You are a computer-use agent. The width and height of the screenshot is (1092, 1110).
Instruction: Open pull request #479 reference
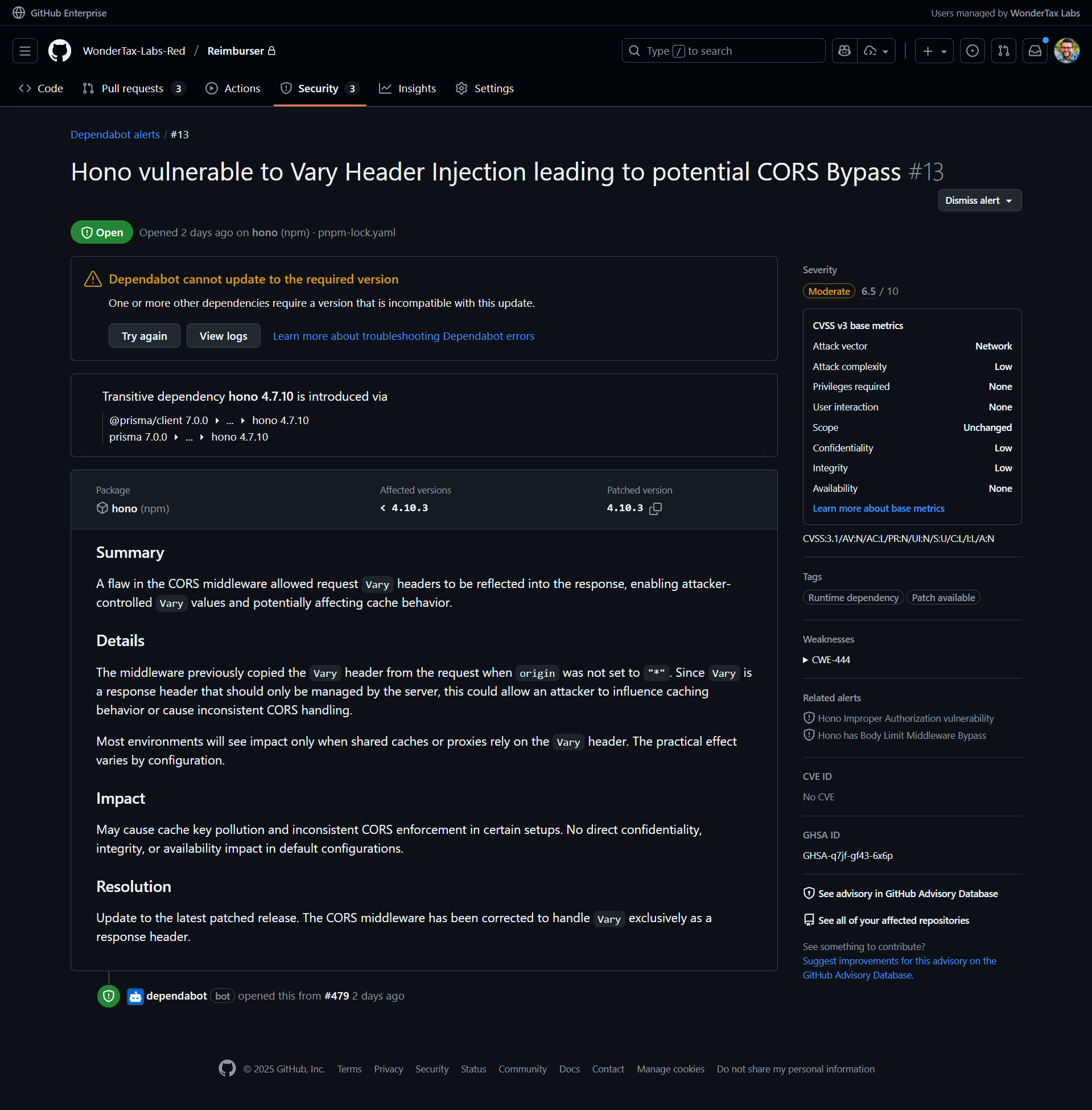(x=337, y=996)
